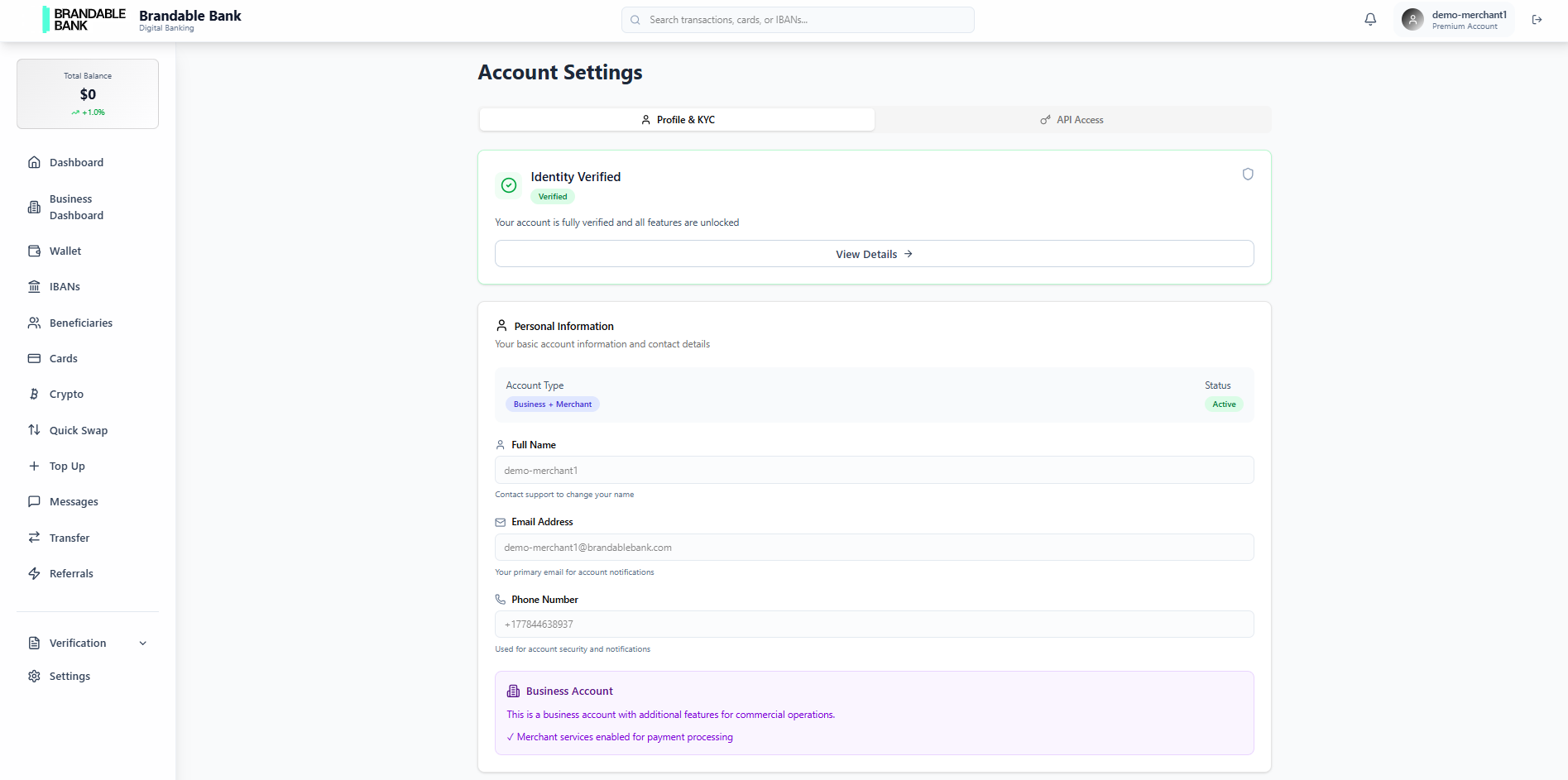Screen dimensions: 1568x780
Task: Click the shield icon in Identity Verified card
Action: (1248, 175)
